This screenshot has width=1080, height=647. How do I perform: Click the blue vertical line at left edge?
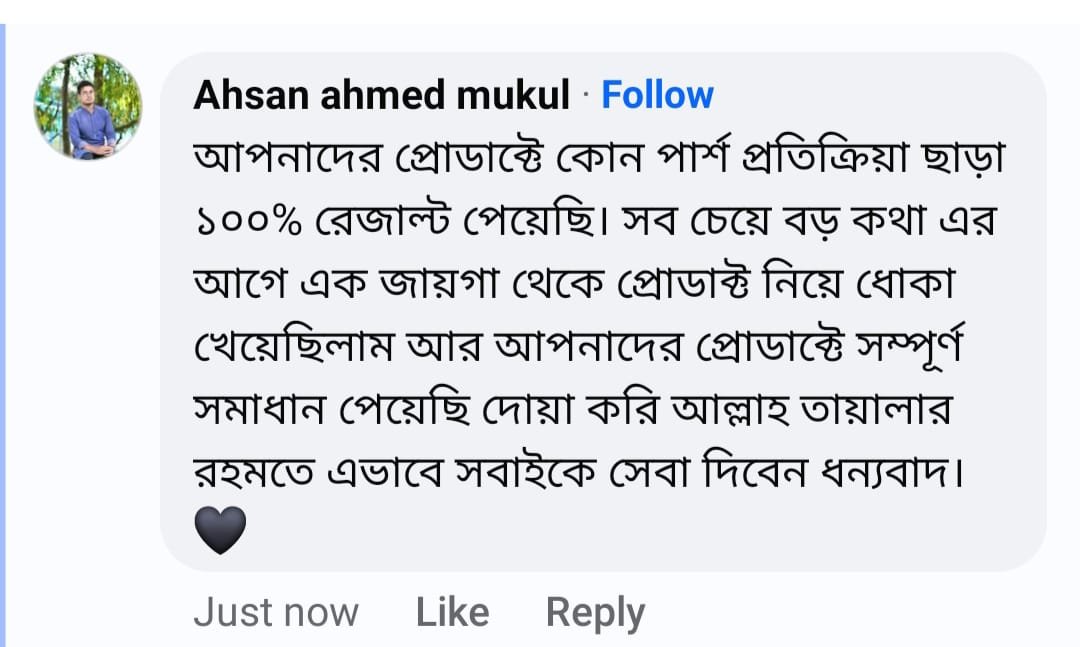tap(3, 330)
